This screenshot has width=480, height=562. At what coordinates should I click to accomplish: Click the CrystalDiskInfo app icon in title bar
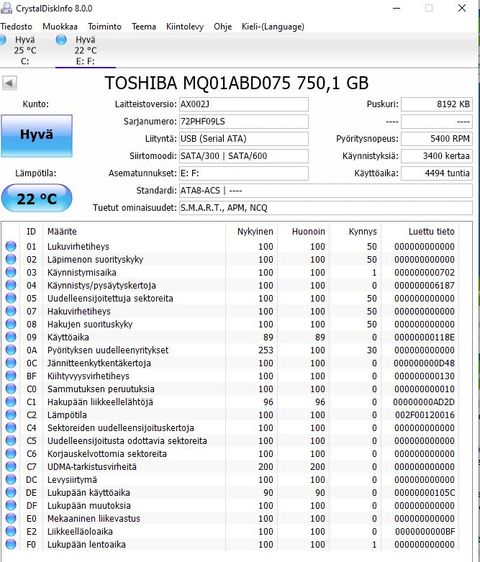coord(6,8)
